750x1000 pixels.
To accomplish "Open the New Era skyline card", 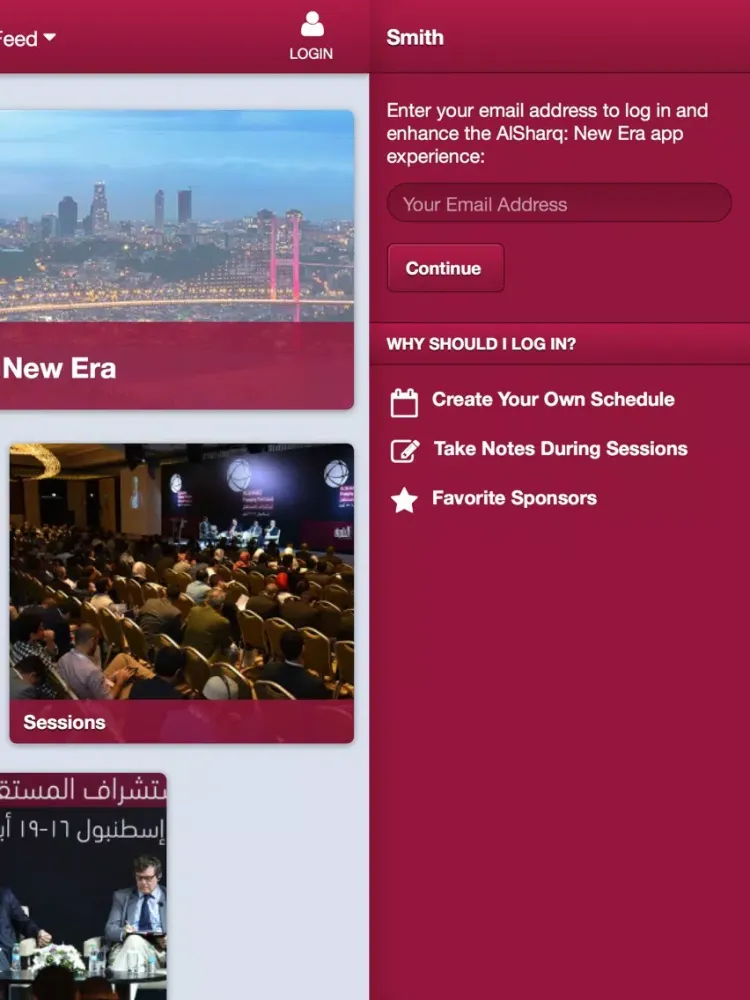I will pyautogui.click(x=177, y=260).
